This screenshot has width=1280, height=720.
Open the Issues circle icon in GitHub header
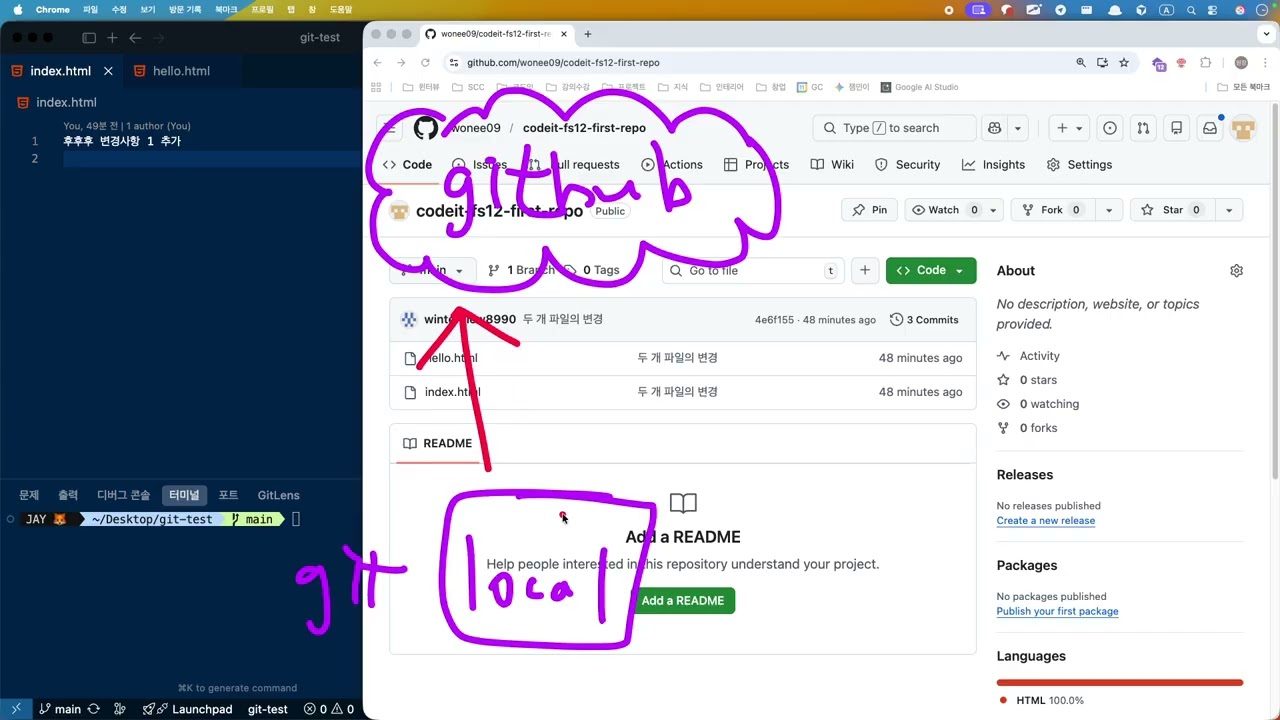(1110, 128)
